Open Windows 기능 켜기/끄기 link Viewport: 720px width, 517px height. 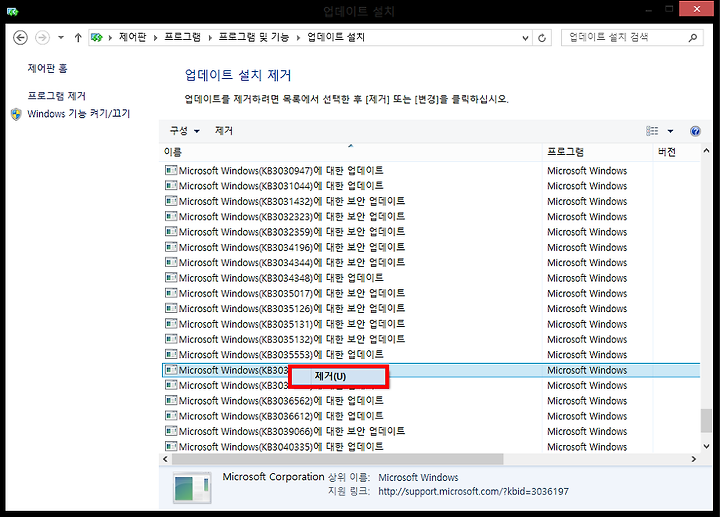coord(79,113)
